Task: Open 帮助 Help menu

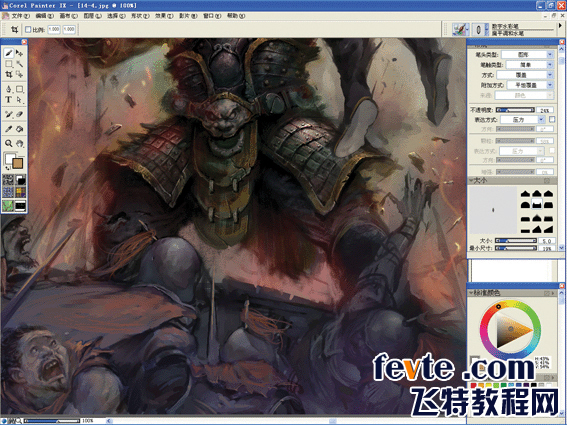Action: click(236, 16)
